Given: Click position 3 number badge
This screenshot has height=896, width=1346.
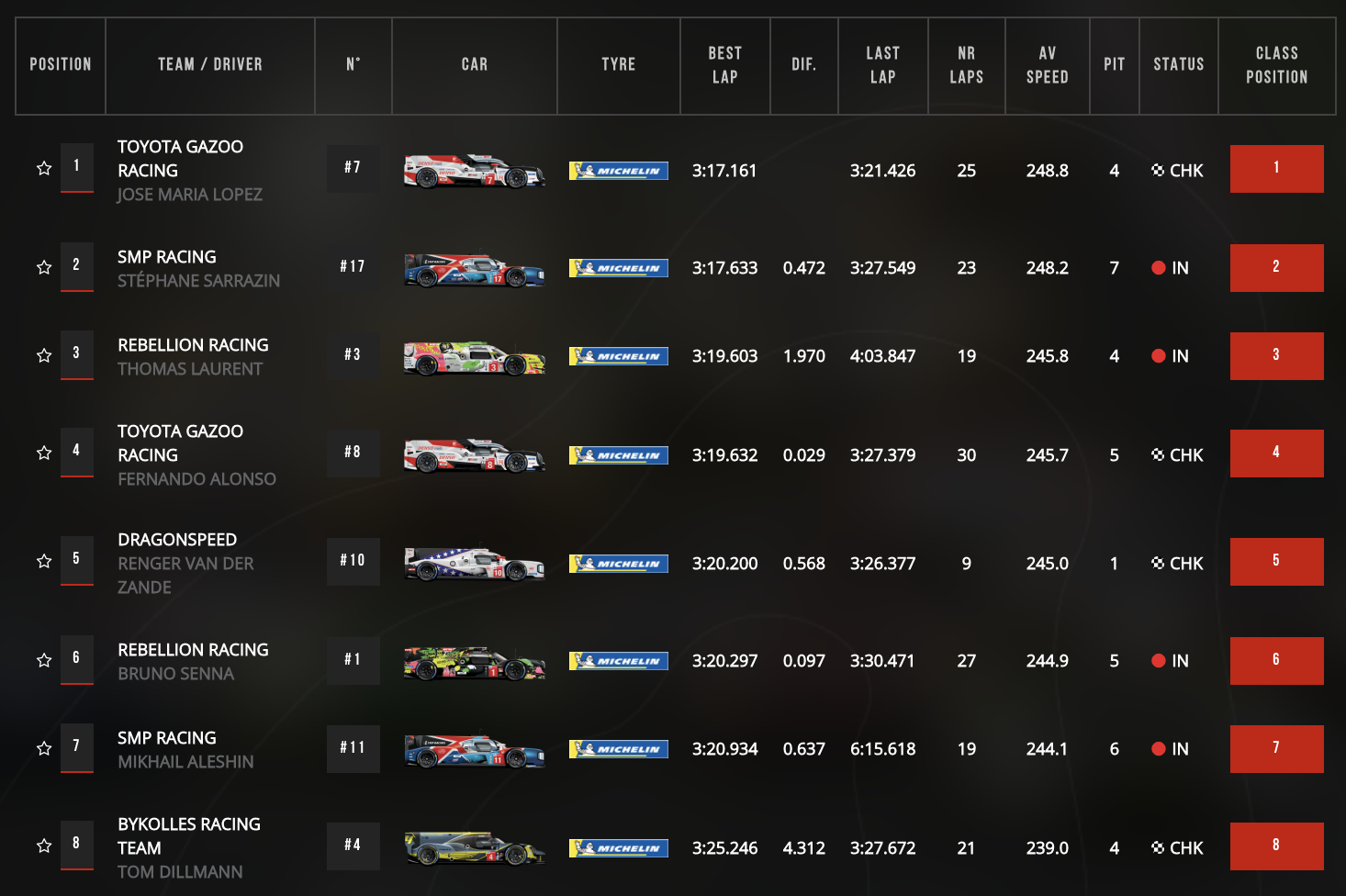Looking at the screenshot, I should (x=77, y=354).
